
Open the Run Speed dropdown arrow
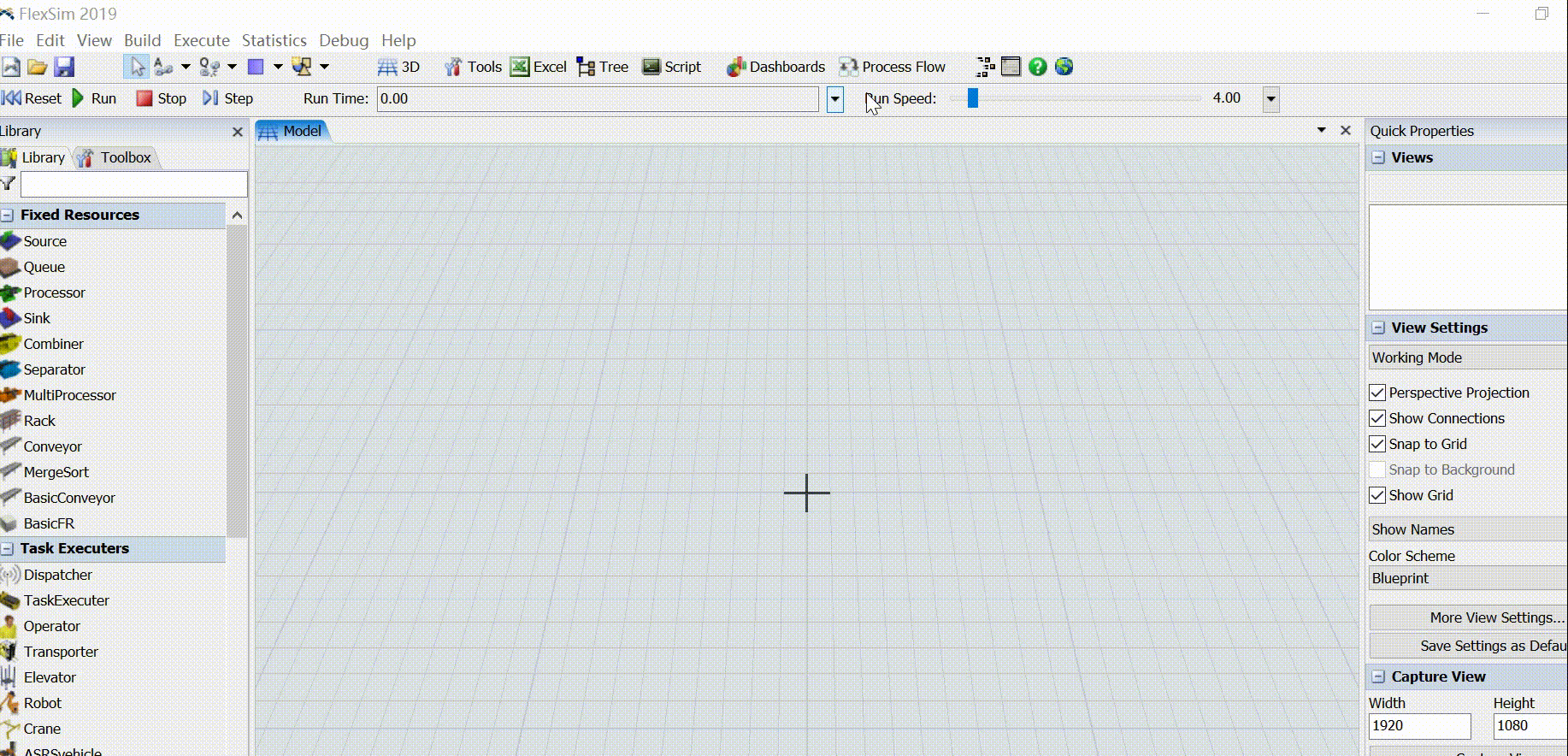(1271, 99)
